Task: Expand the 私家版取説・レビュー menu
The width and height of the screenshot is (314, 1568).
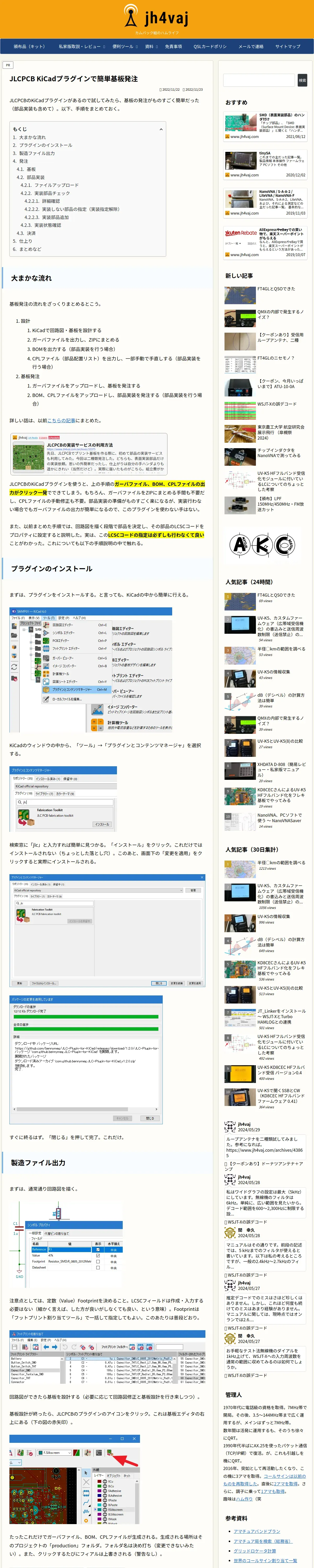Action: [x=82, y=46]
